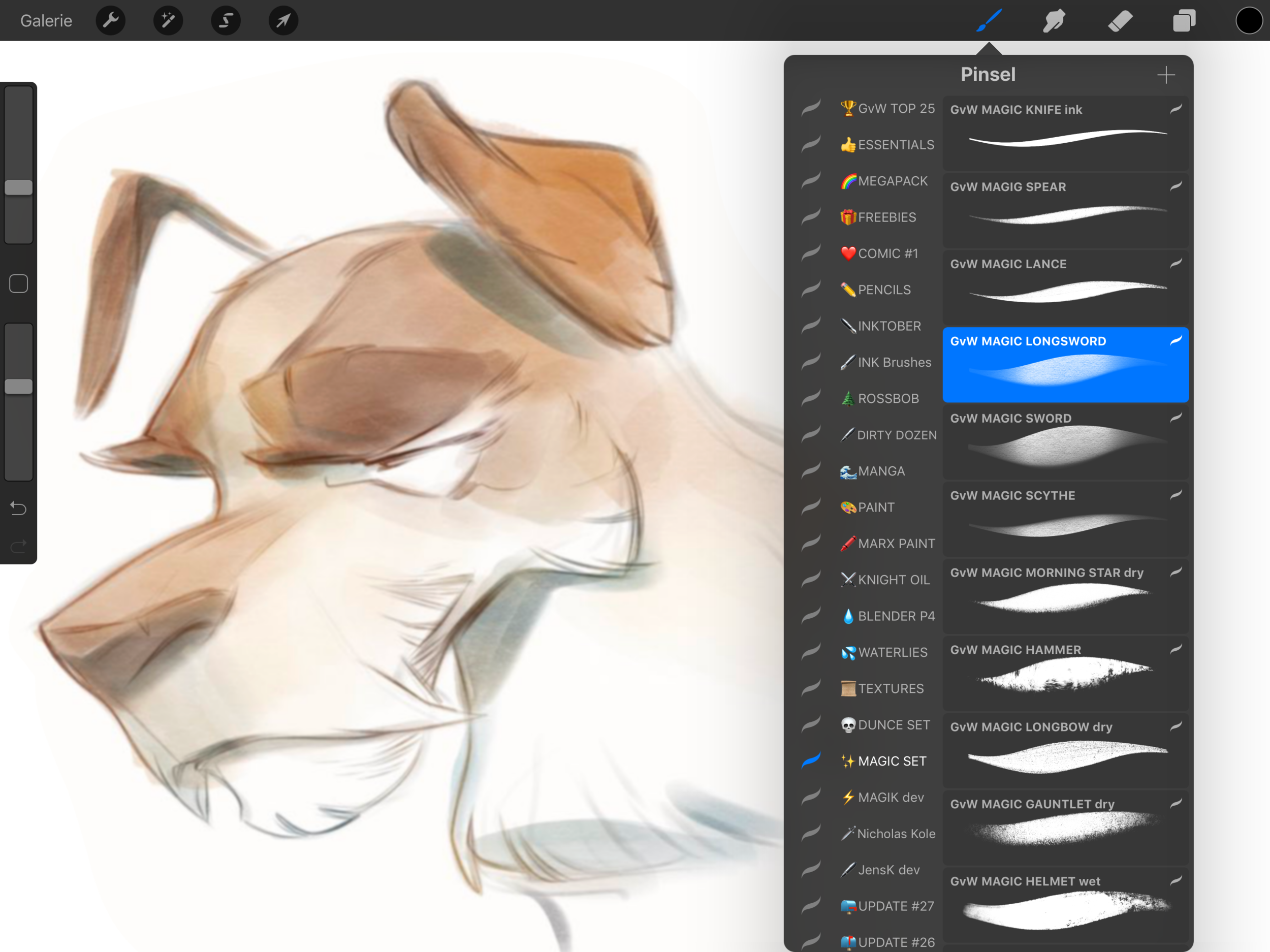The width and height of the screenshot is (1270, 952).
Task: Activate the Transform arrow tool
Action: [x=283, y=21]
